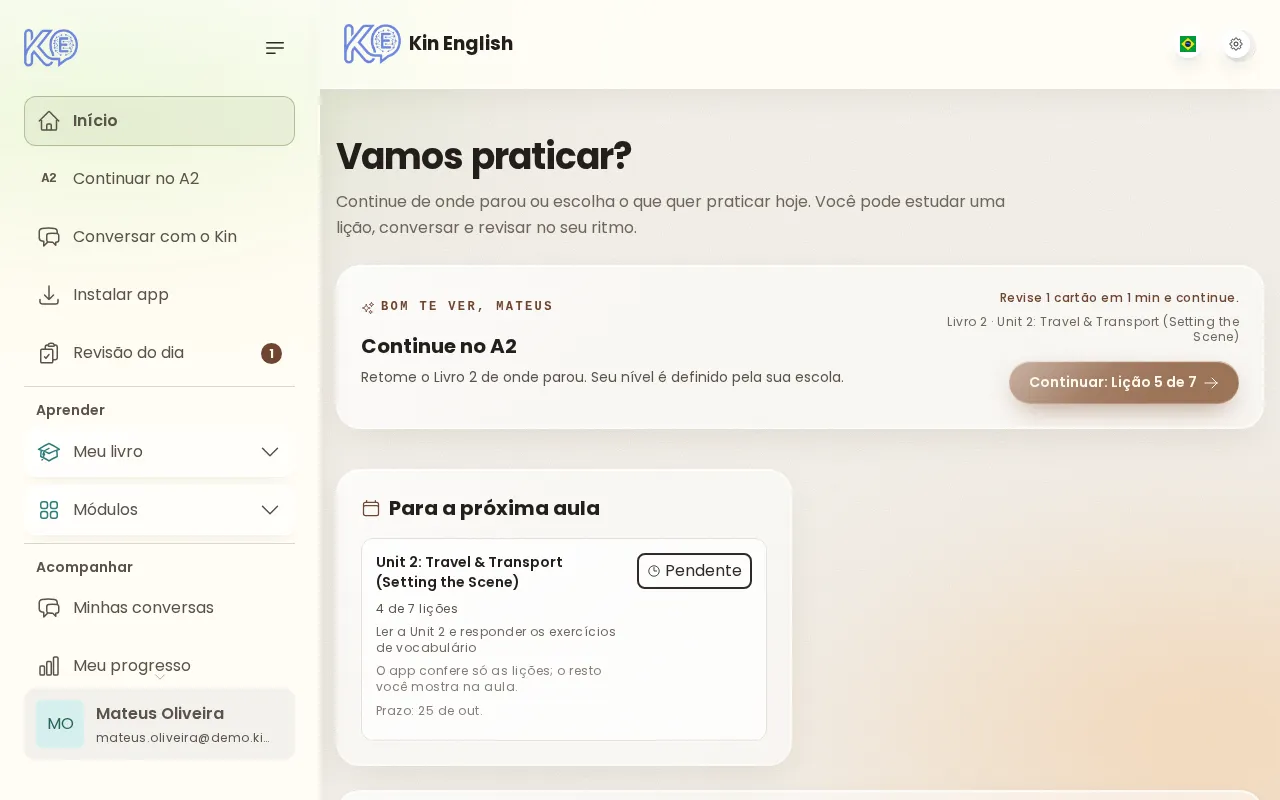This screenshot has height=800, width=1280.
Task: Expand the Meu livro section chevron
Action: (x=270, y=452)
